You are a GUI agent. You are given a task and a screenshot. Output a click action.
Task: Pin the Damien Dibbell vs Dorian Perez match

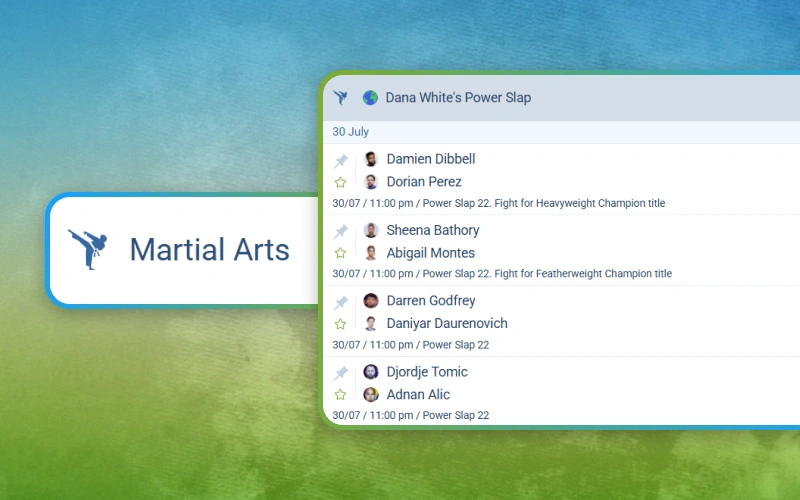click(340, 161)
